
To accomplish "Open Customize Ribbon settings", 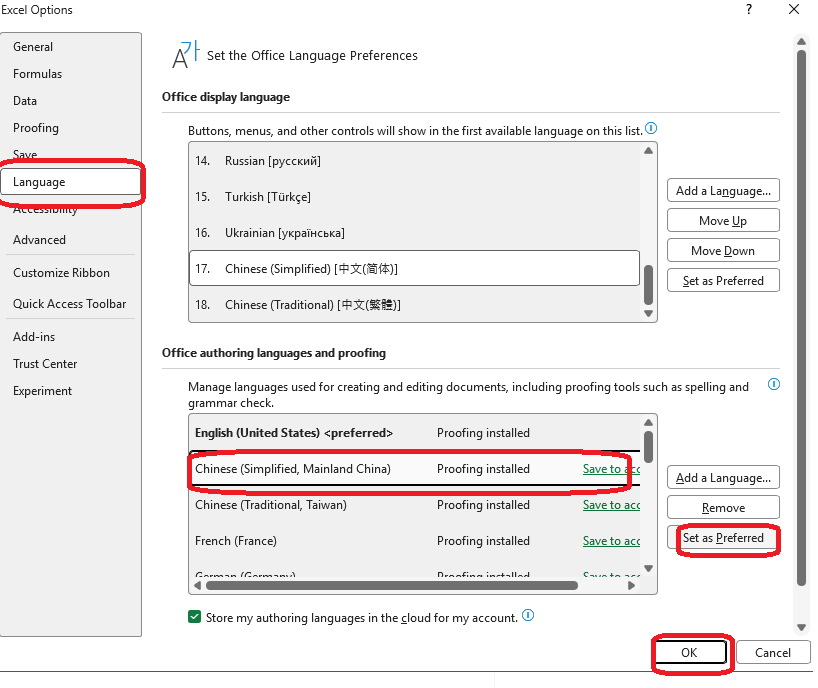I will point(70,273).
